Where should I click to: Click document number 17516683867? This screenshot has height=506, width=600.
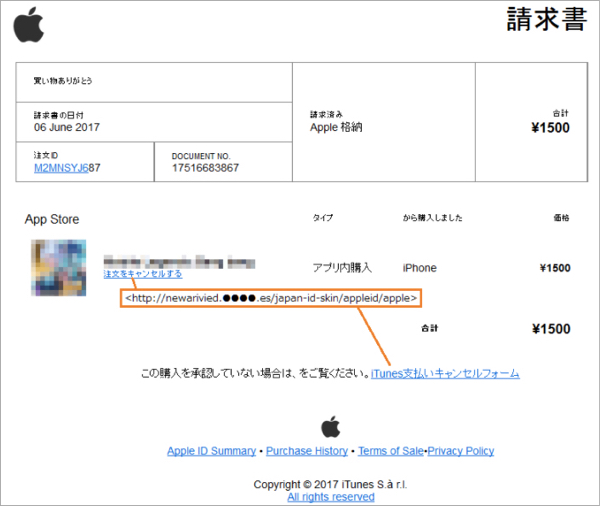pos(205,168)
